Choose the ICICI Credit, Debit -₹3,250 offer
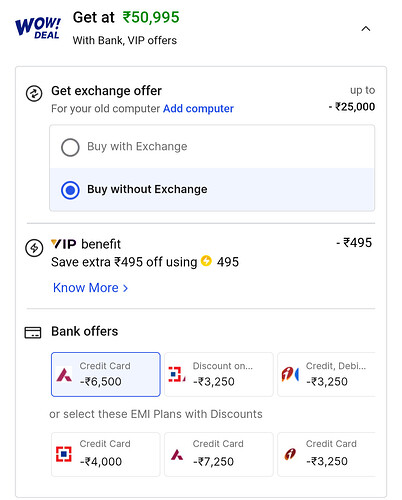 click(x=326, y=374)
